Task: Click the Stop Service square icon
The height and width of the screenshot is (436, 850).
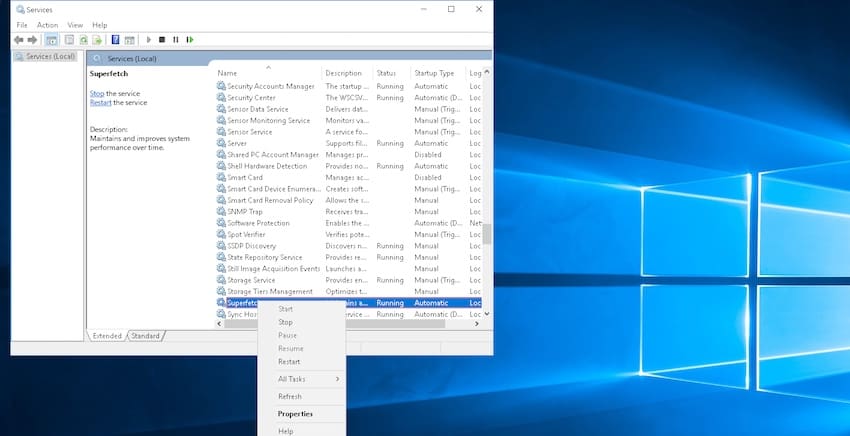Action: tap(162, 40)
